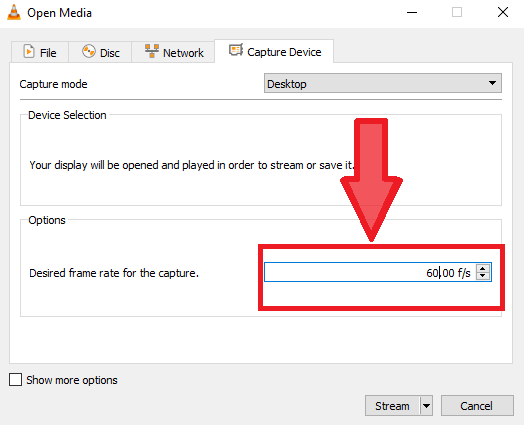The image size is (524, 425).
Task: Switch to the Capture Device tab
Action: coord(274,51)
